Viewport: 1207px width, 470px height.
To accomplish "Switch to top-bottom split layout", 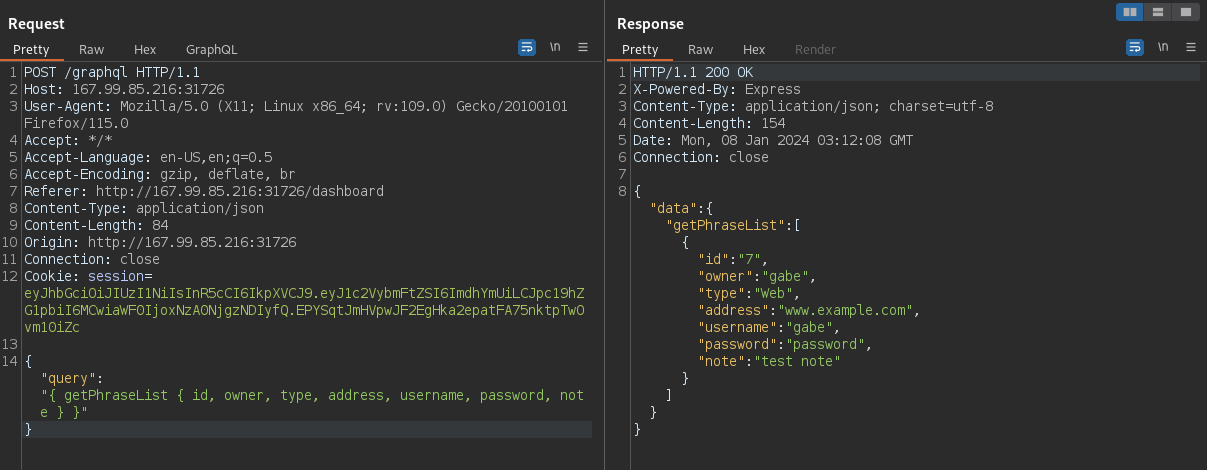I will tap(1158, 12).
